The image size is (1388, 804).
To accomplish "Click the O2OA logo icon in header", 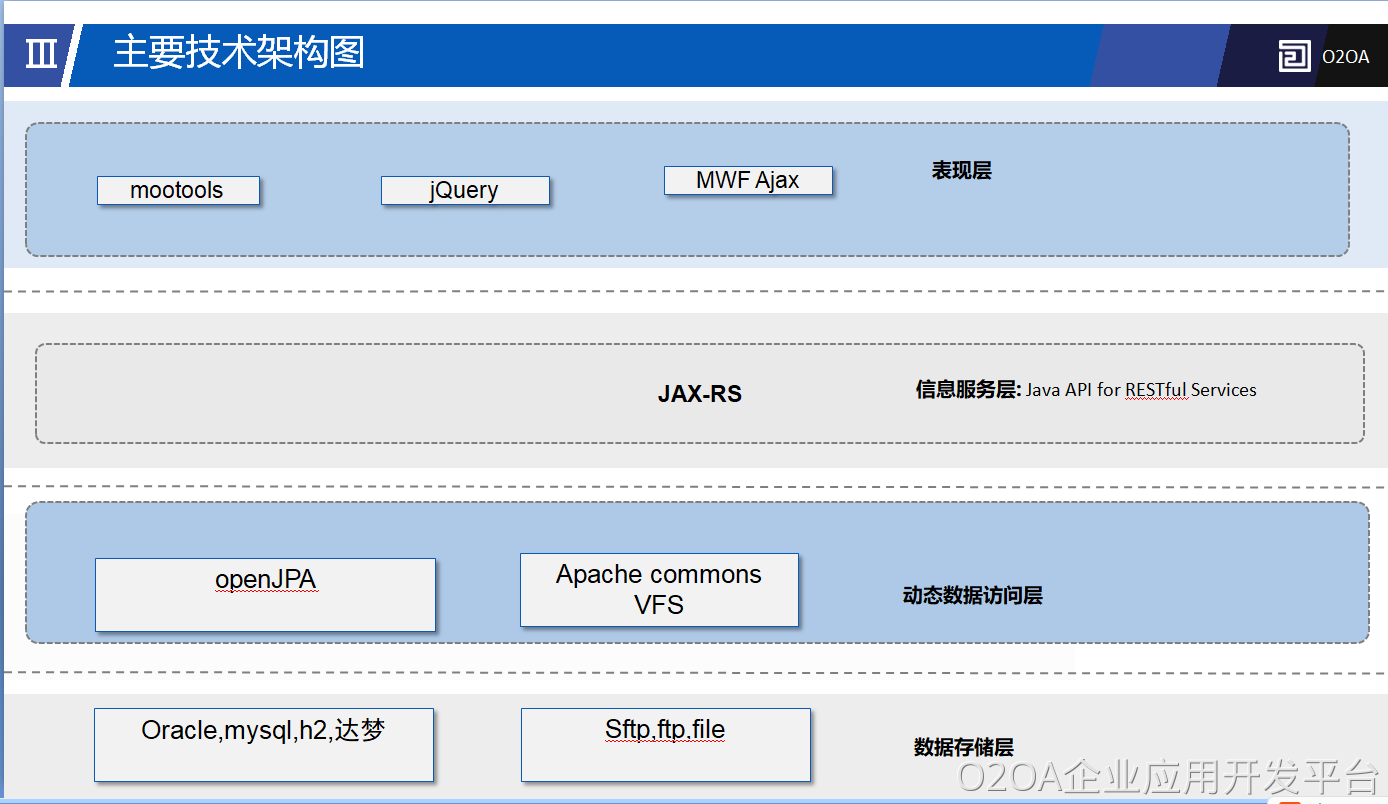I will click(1294, 56).
